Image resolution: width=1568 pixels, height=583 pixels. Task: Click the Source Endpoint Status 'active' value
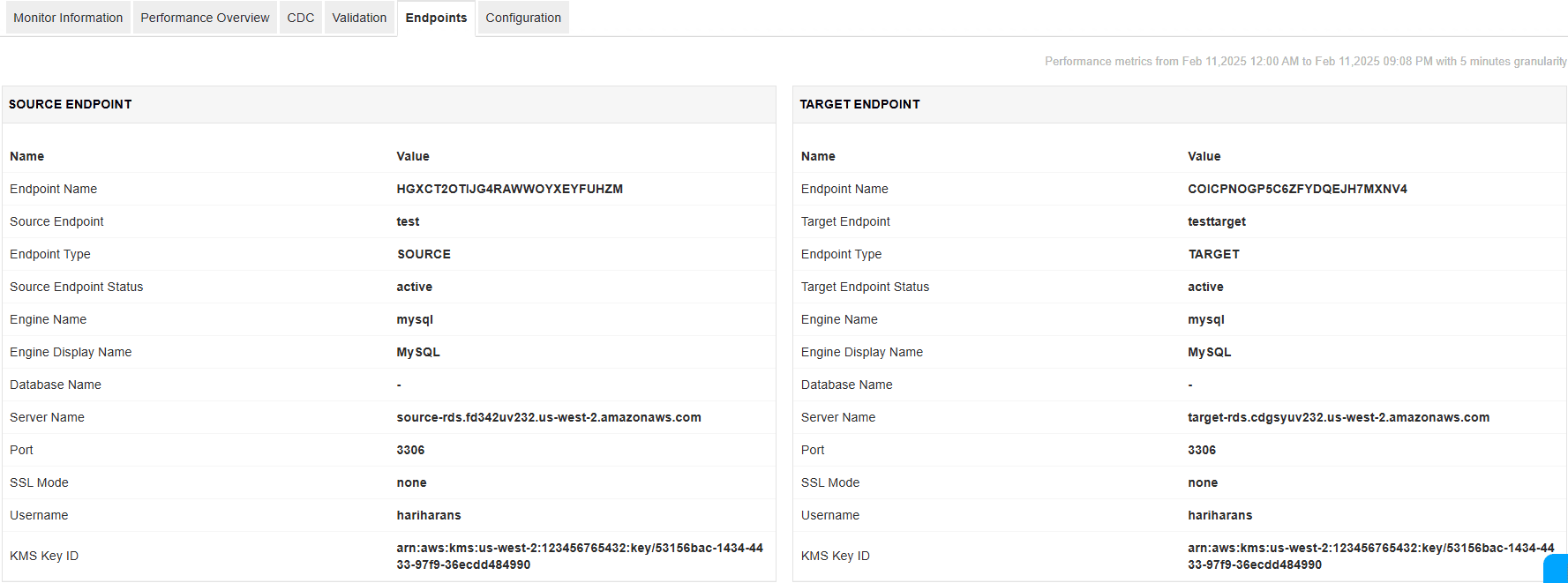tap(414, 287)
